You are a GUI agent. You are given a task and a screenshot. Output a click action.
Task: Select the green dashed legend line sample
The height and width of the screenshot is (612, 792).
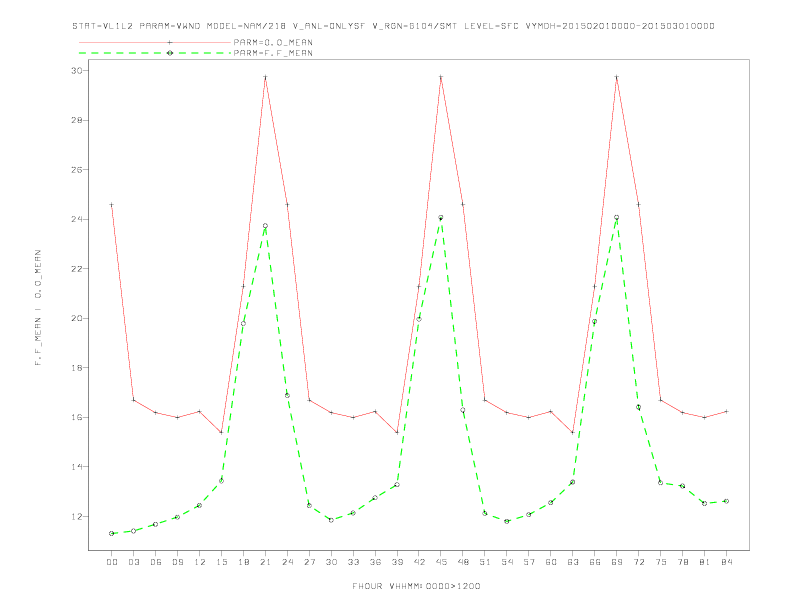155,53
